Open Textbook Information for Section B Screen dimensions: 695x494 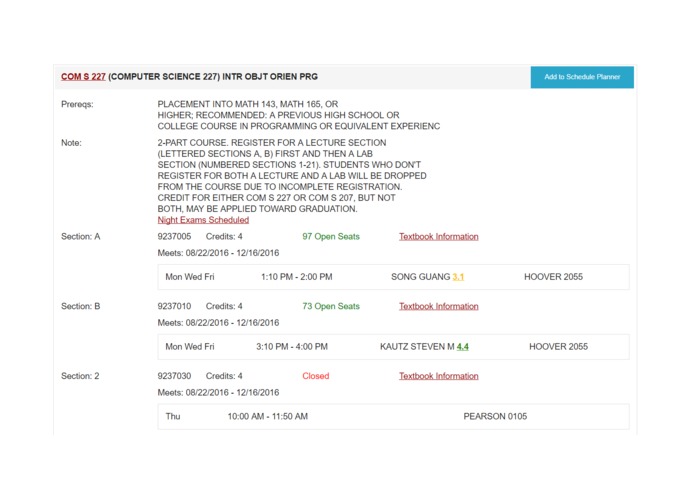(438, 306)
